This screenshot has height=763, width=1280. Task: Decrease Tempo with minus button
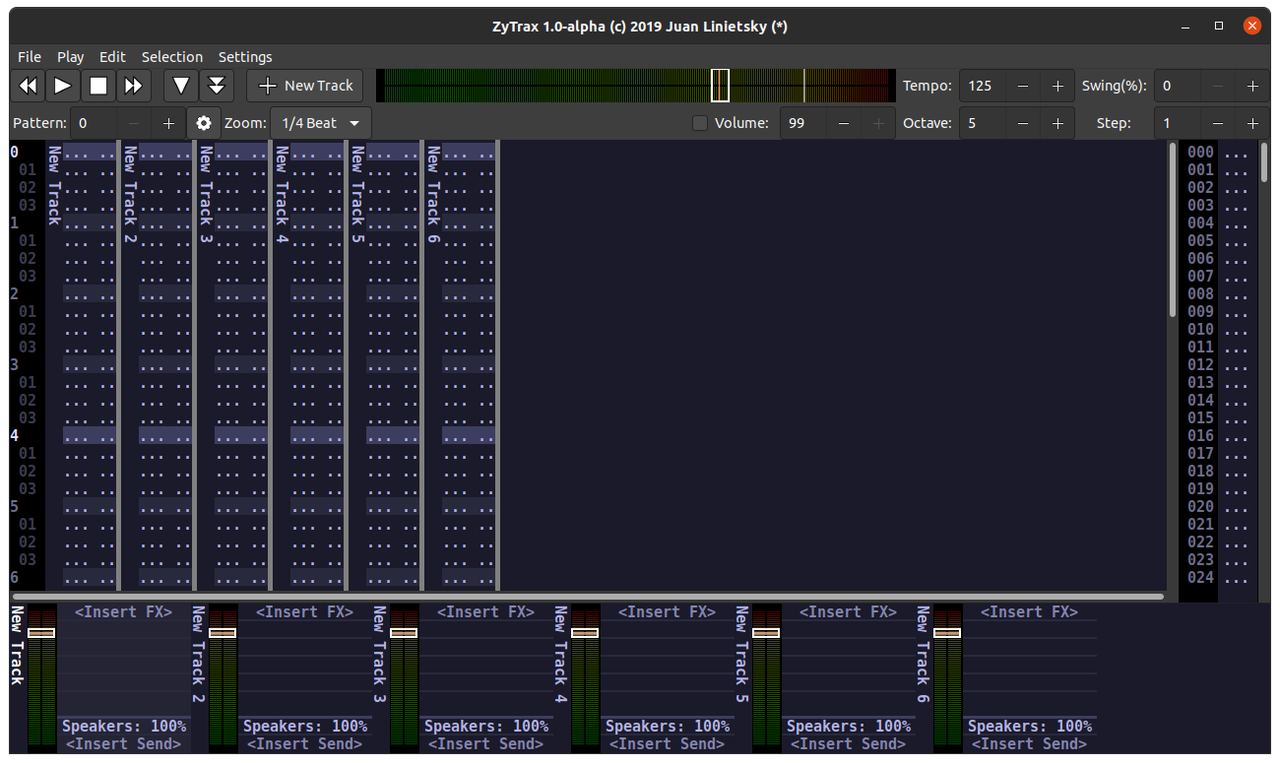(1022, 86)
